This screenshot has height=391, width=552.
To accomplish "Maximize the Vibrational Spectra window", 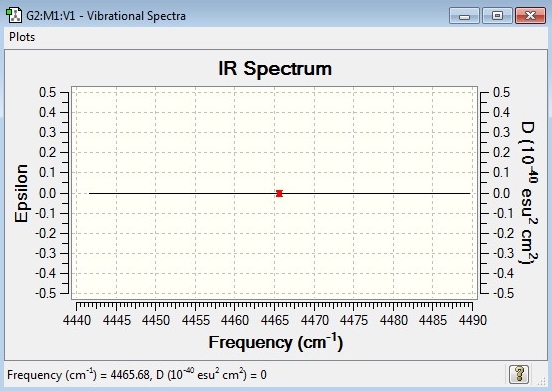I will pos(497,16).
